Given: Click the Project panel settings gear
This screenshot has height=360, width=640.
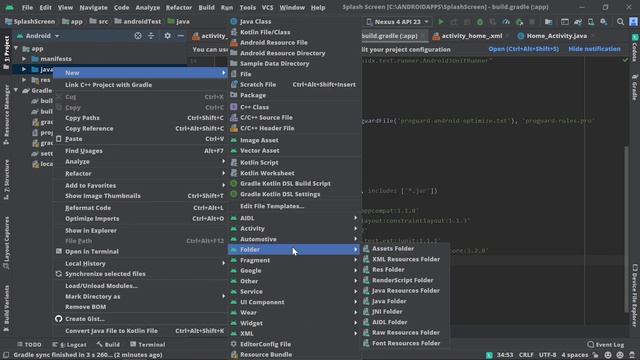Looking at the screenshot, I should click(x=167, y=36).
